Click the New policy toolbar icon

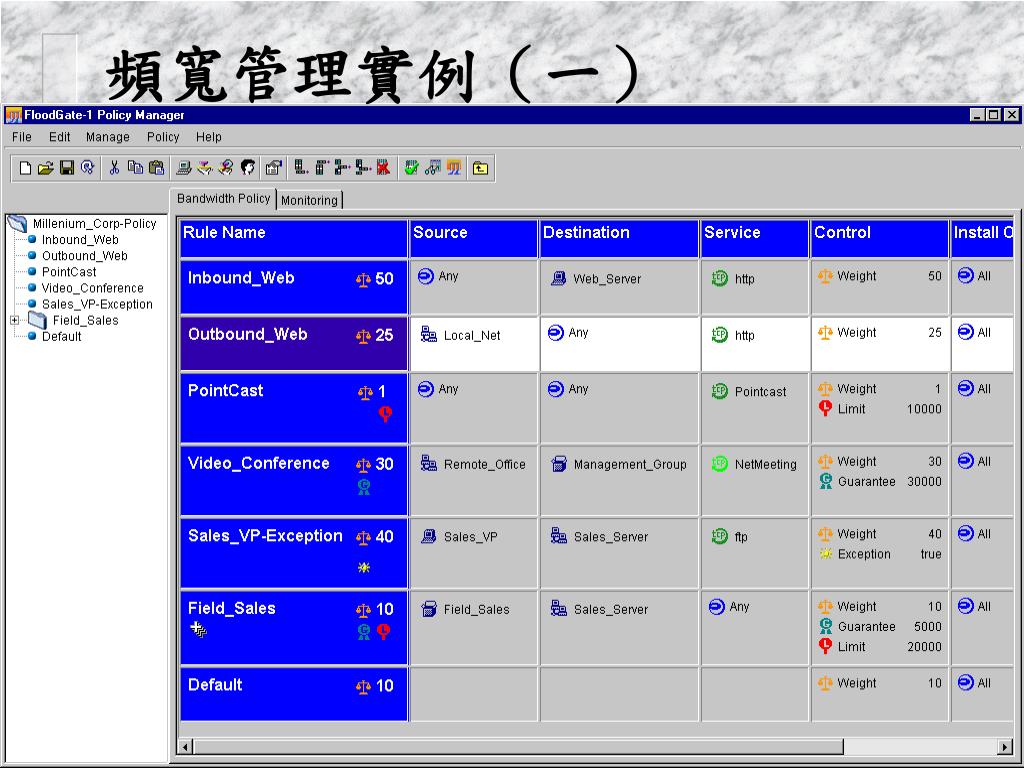[25, 168]
